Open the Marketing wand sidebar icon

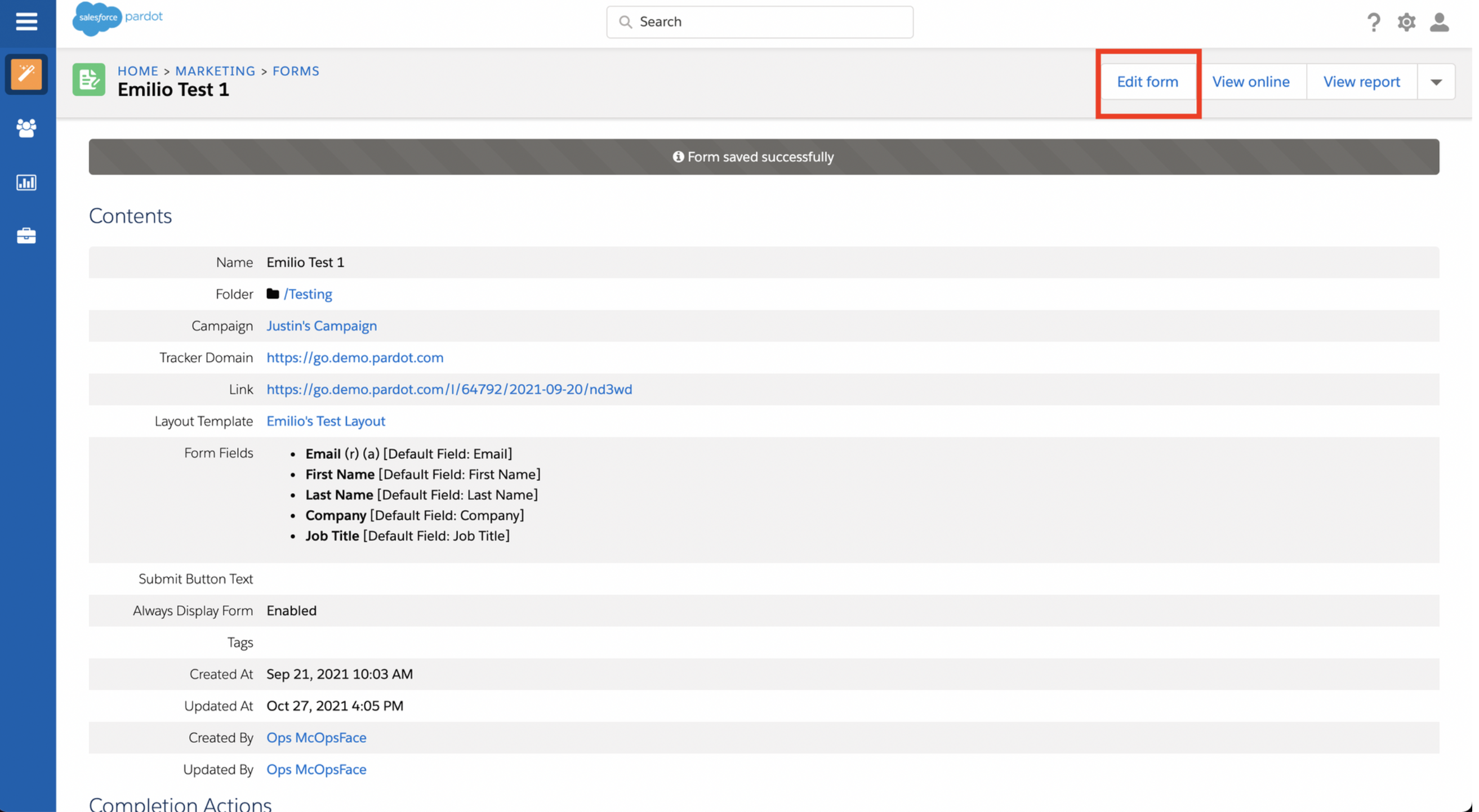[x=26, y=74]
